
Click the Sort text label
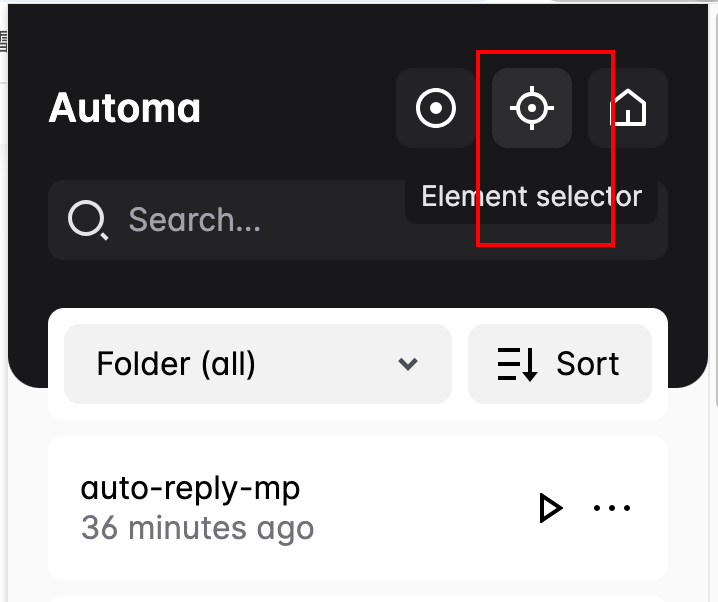pos(588,364)
